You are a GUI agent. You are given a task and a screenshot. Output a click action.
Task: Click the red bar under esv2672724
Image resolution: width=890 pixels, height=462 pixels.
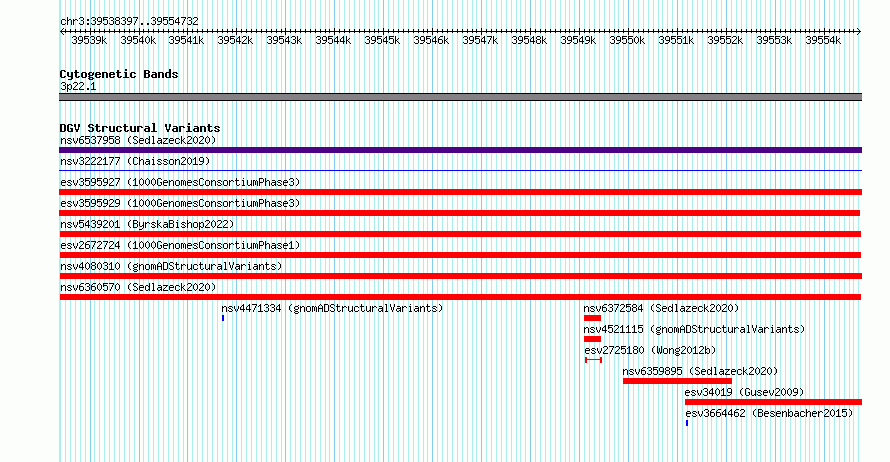point(460,255)
